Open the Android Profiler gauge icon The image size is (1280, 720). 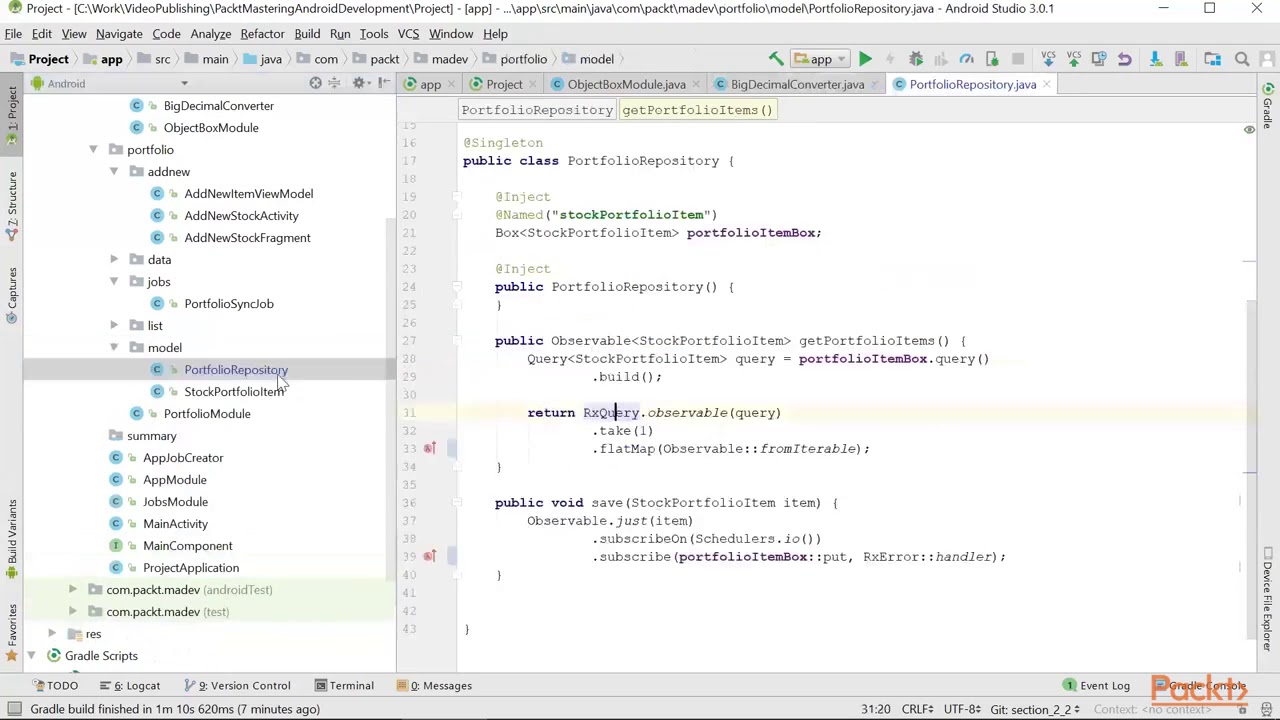966,59
